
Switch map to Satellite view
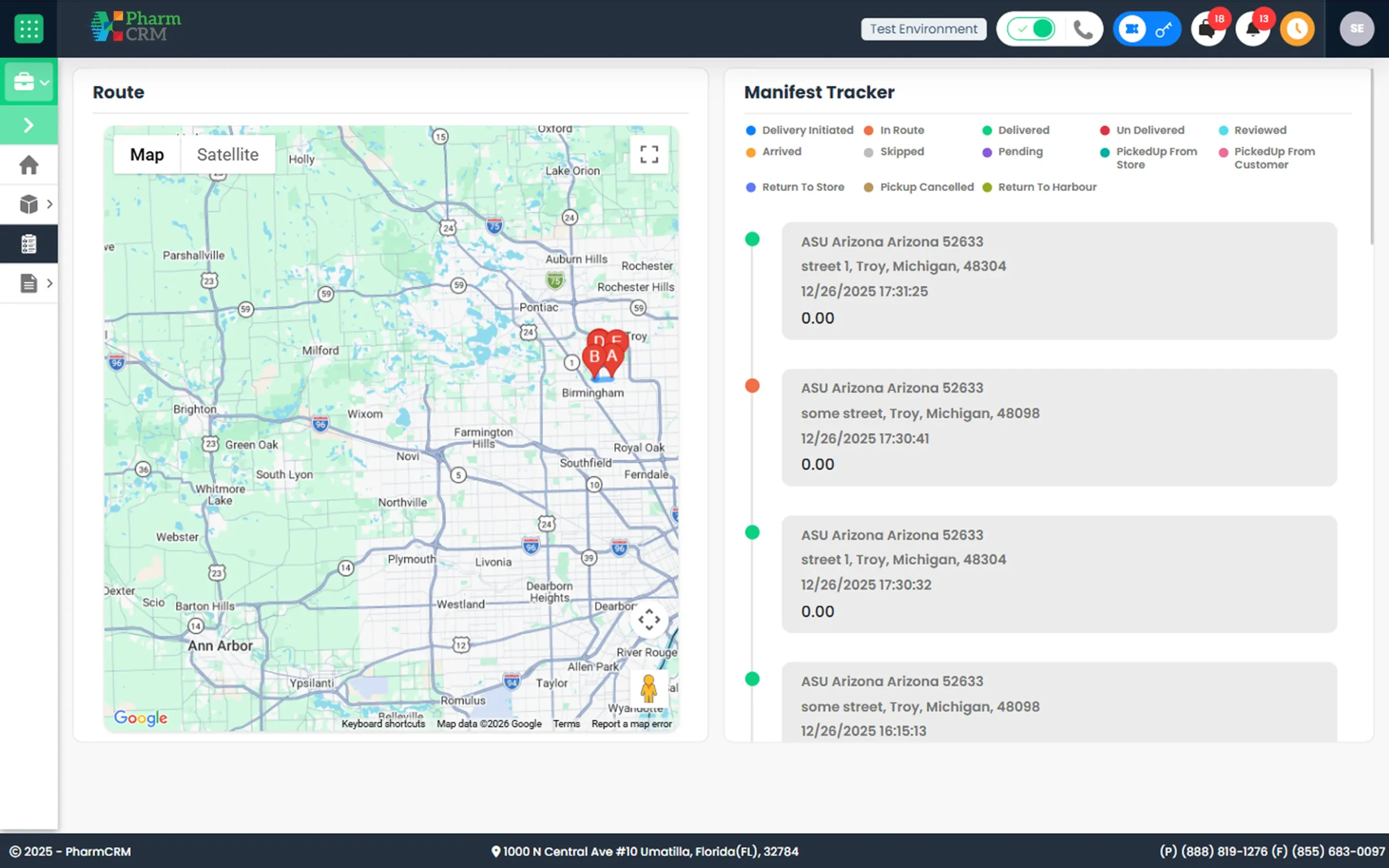(x=228, y=155)
